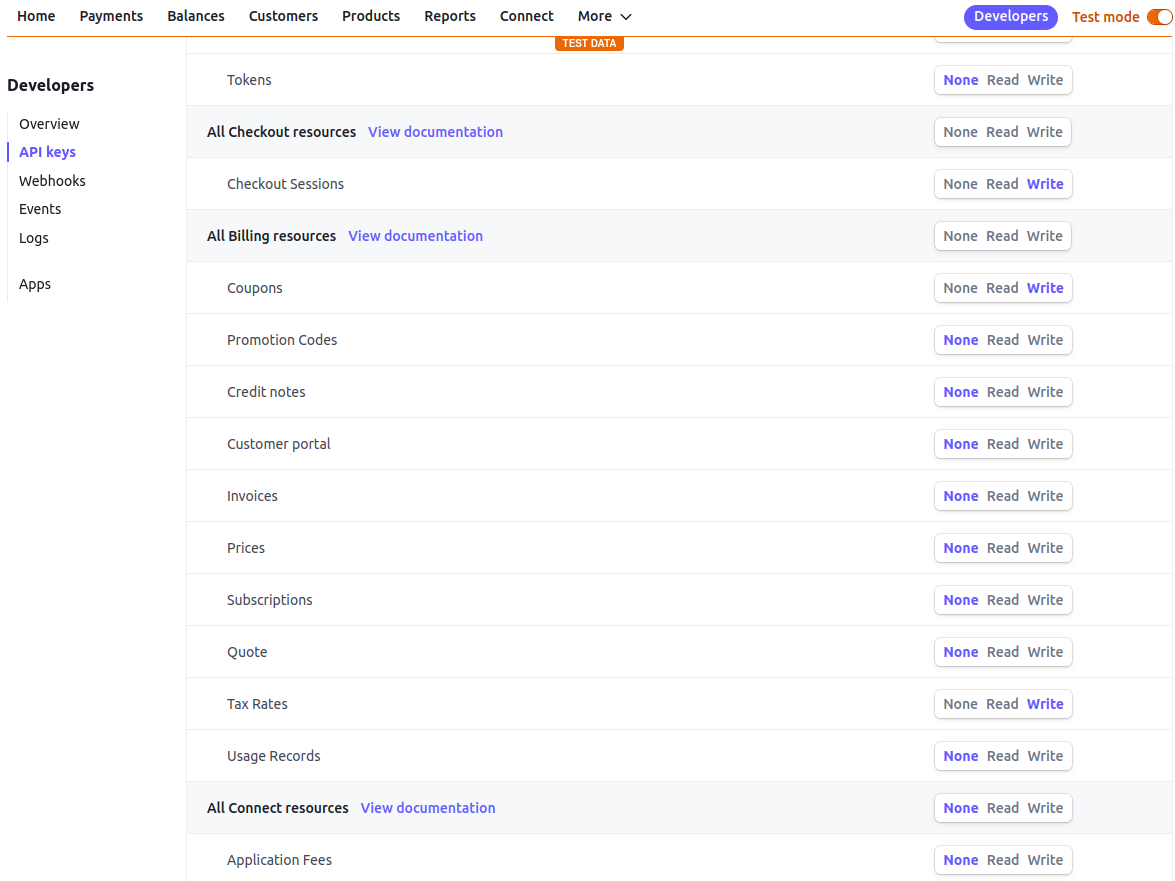1175x881 pixels.
Task: Set Promotion Codes permission to Write
Action: (1045, 340)
